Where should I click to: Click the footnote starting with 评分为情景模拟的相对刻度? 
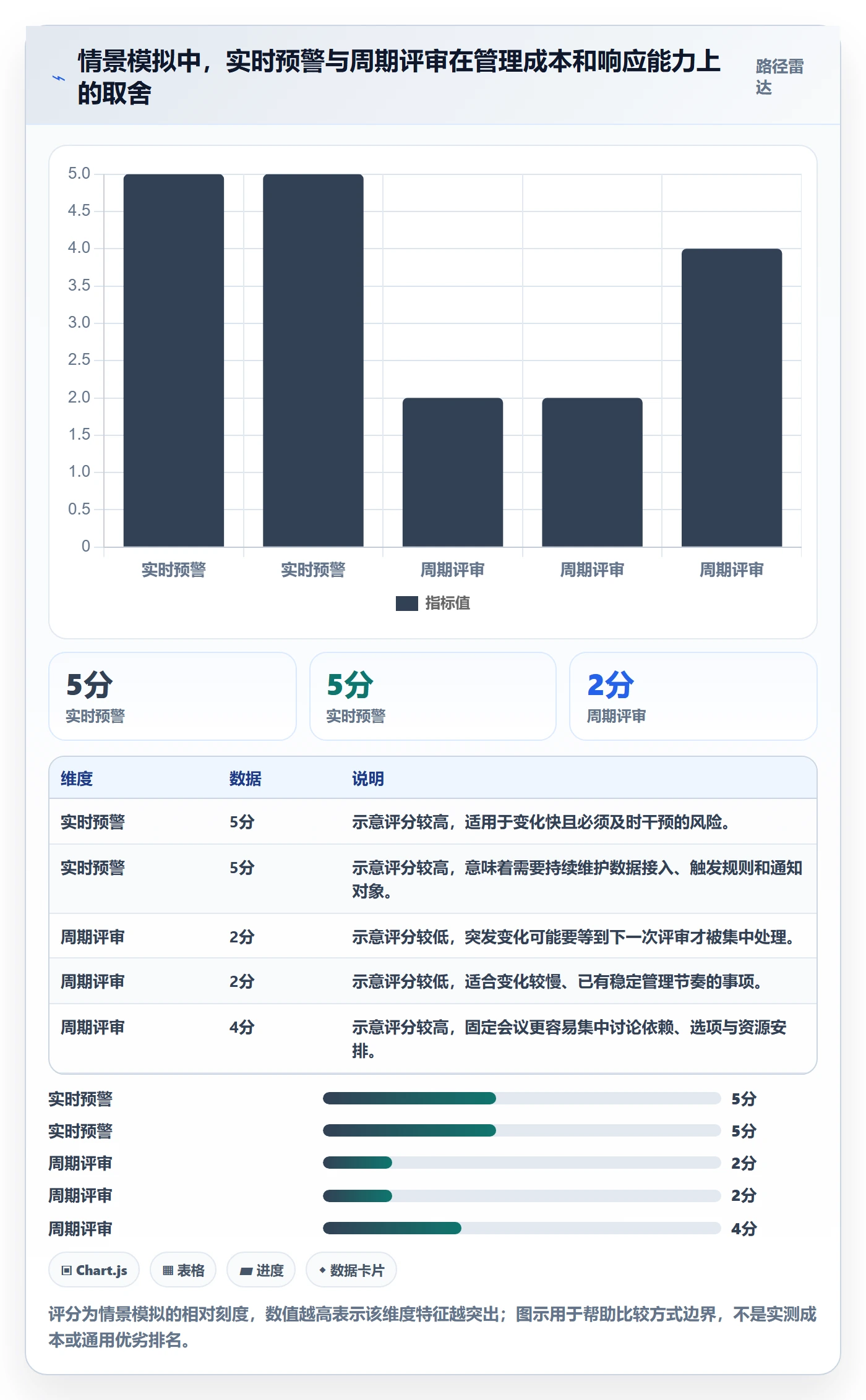433,1326
